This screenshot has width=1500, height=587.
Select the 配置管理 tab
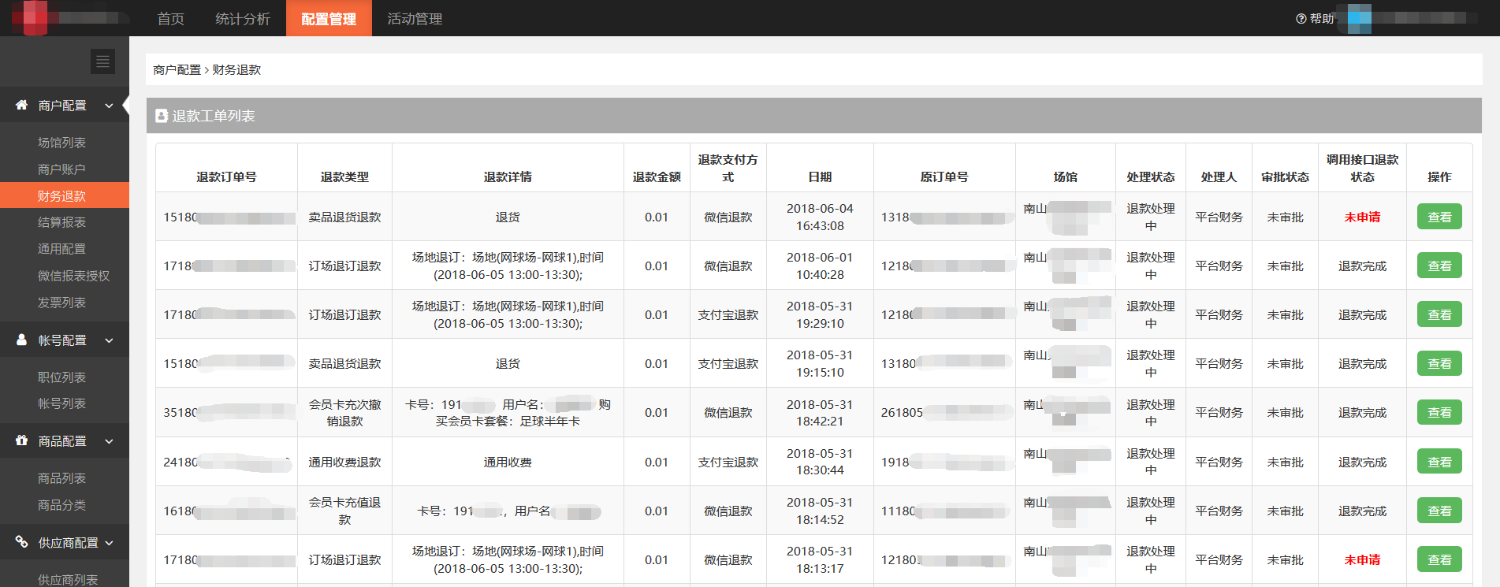[x=329, y=18]
